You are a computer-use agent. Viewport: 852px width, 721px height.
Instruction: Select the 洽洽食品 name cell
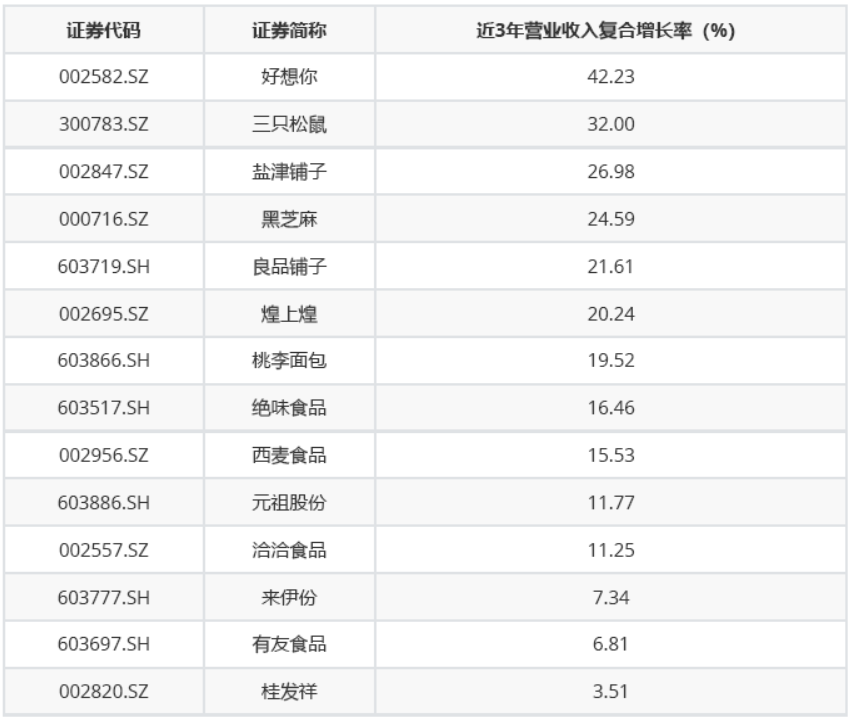pos(289,550)
